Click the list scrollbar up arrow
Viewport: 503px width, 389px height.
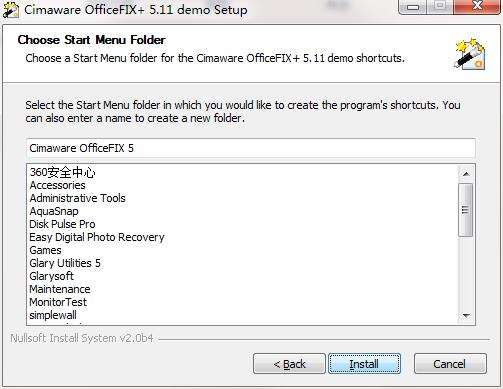coord(466,174)
